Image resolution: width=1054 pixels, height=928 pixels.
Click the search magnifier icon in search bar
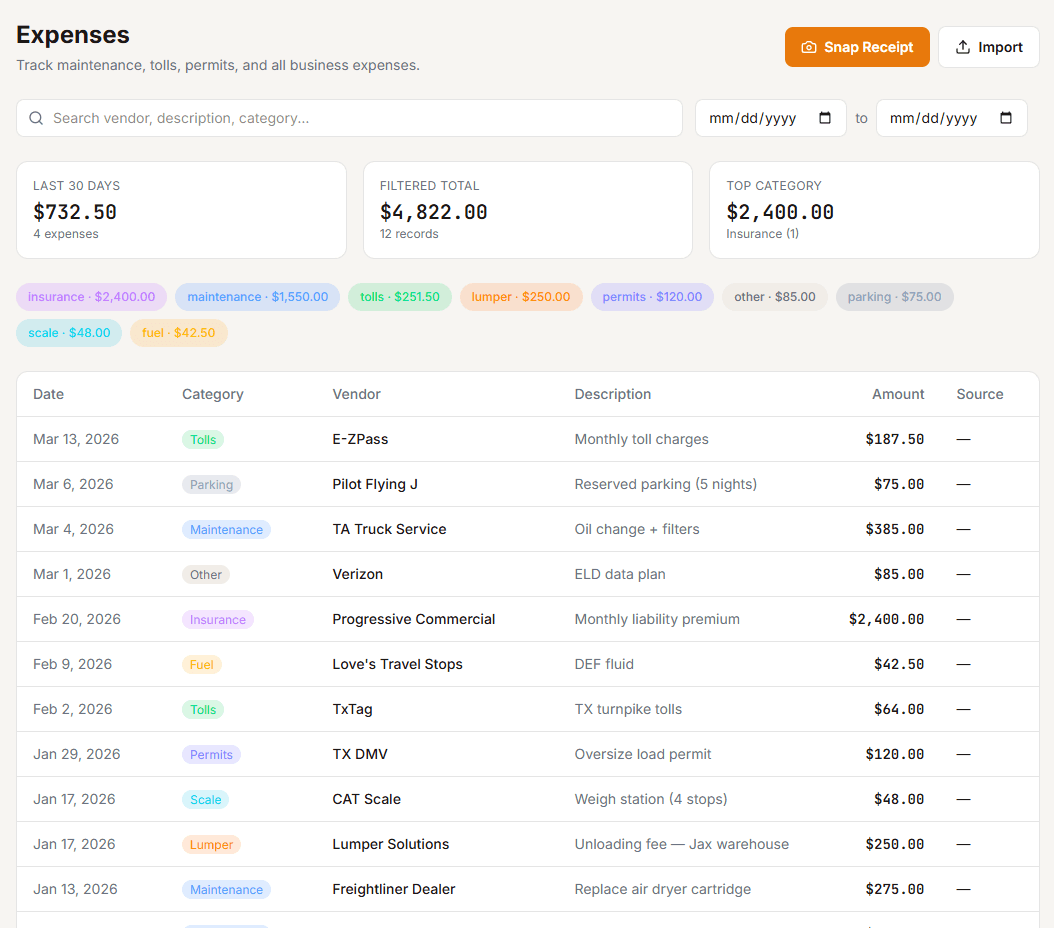(x=36, y=118)
